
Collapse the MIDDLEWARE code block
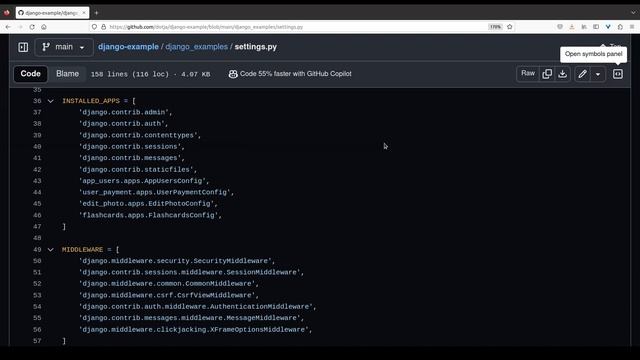tap(51, 249)
